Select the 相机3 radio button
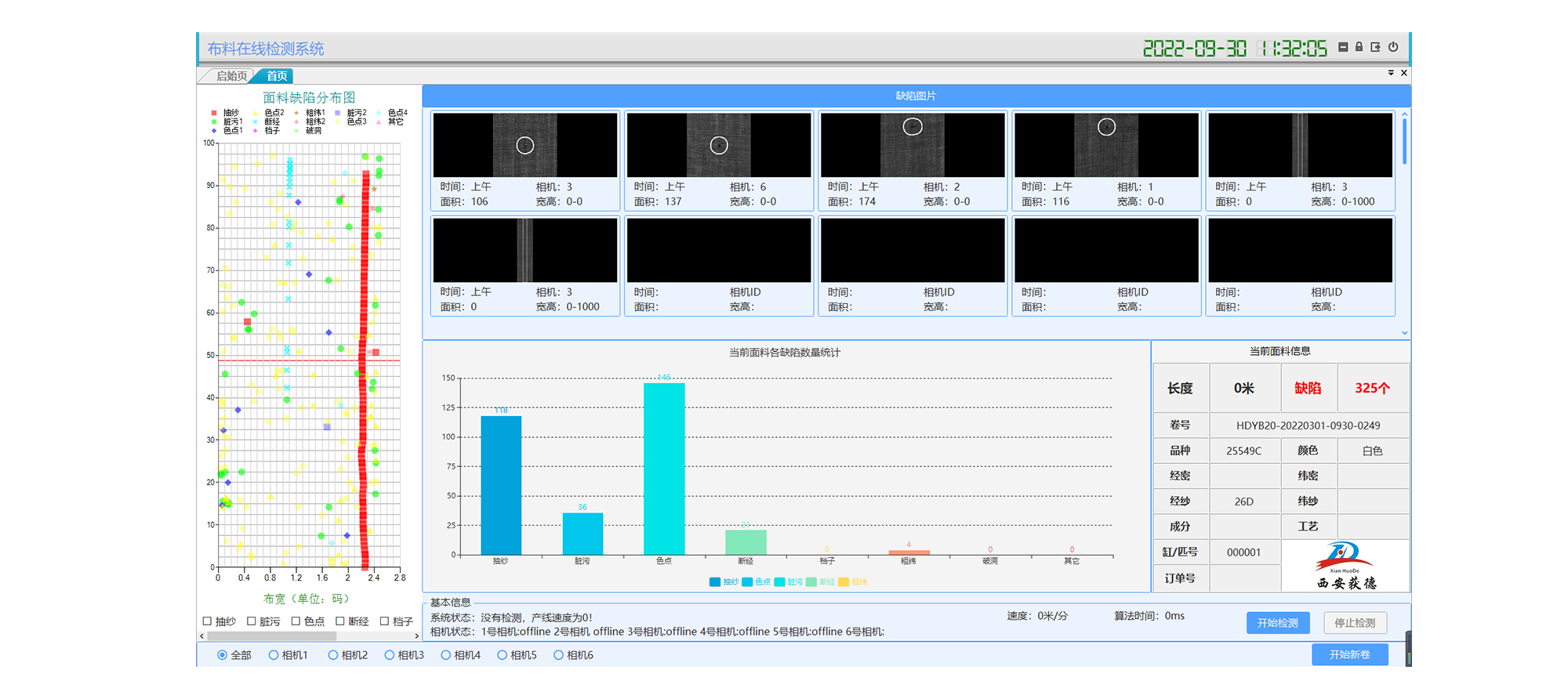 pyautogui.click(x=390, y=655)
